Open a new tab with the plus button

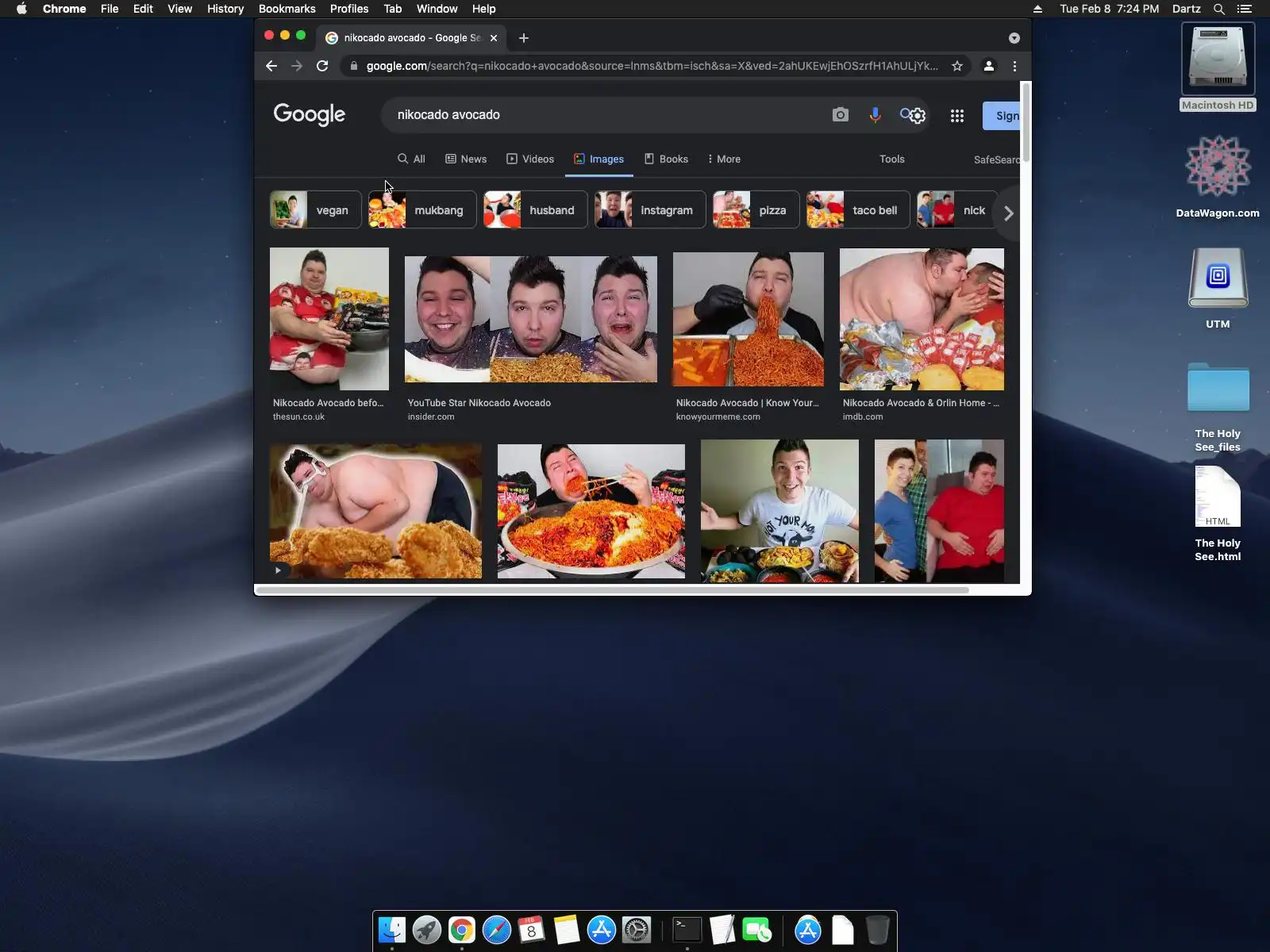point(524,38)
